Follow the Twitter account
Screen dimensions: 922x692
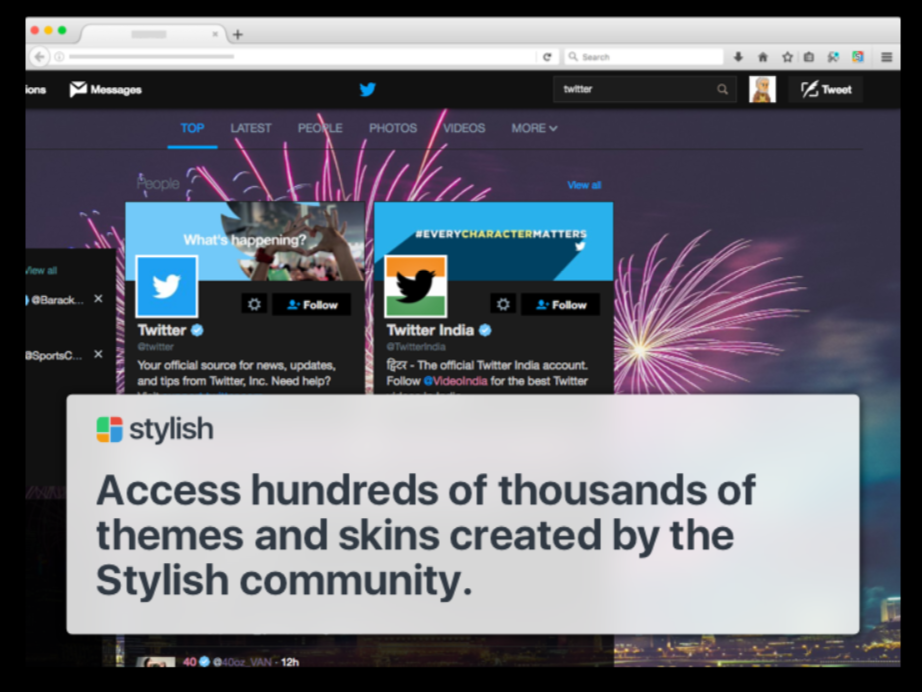tap(312, 305)
